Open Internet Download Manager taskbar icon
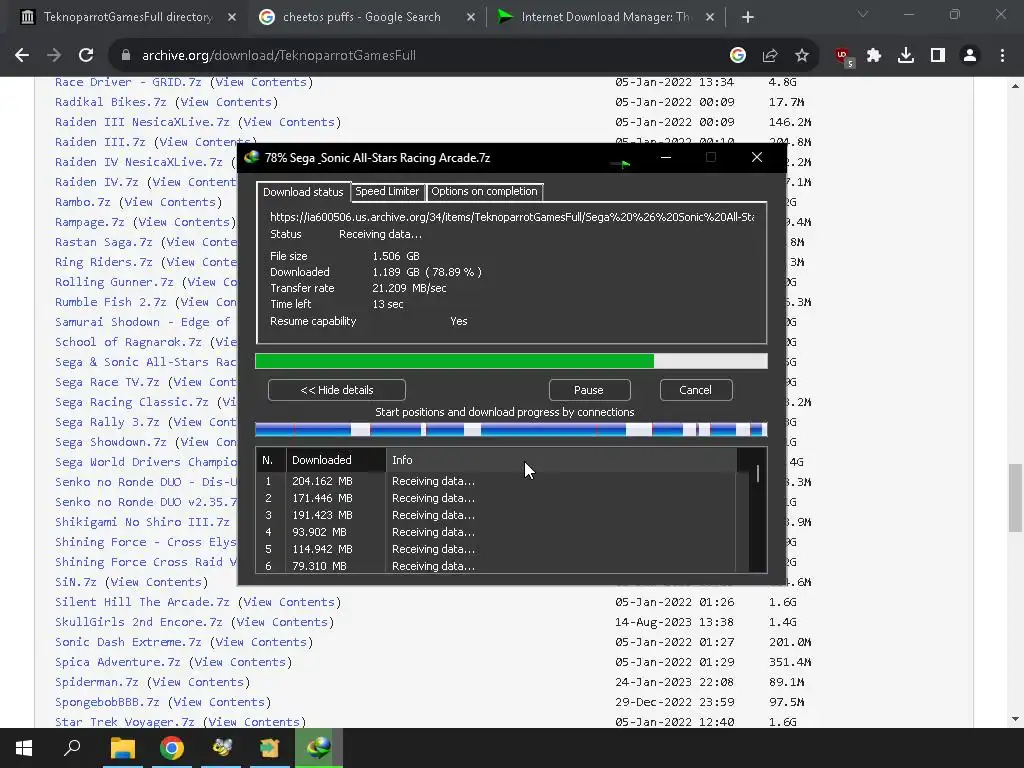Viewport: 1024px width, 768px height. (x=319, y=748)
